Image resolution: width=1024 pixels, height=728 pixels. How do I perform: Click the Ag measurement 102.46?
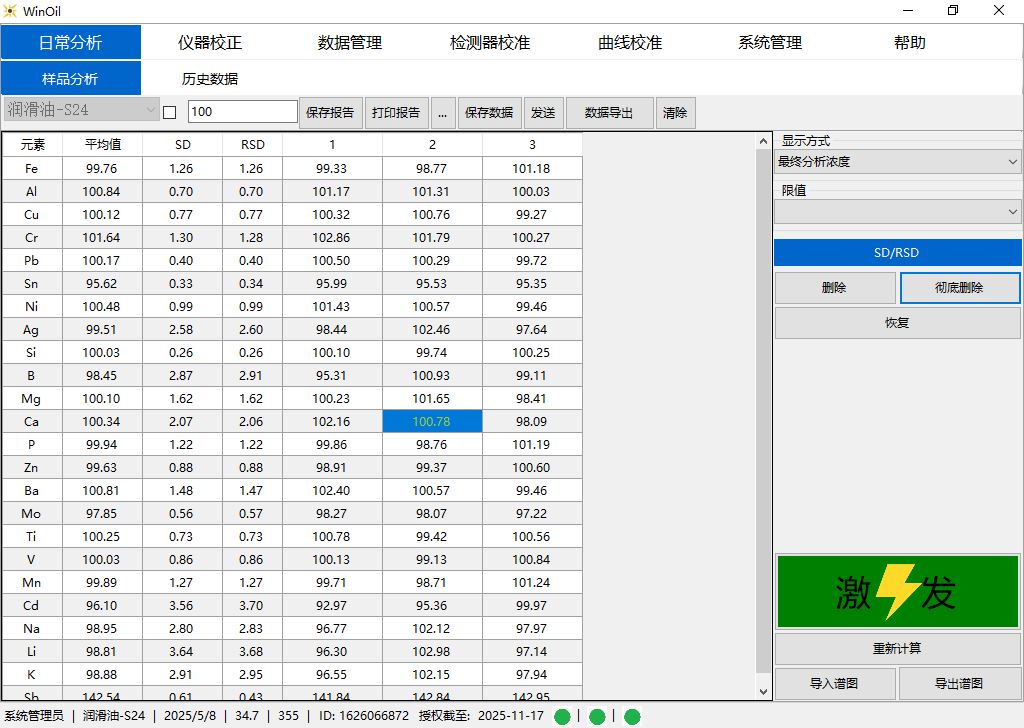coord(432,329)
